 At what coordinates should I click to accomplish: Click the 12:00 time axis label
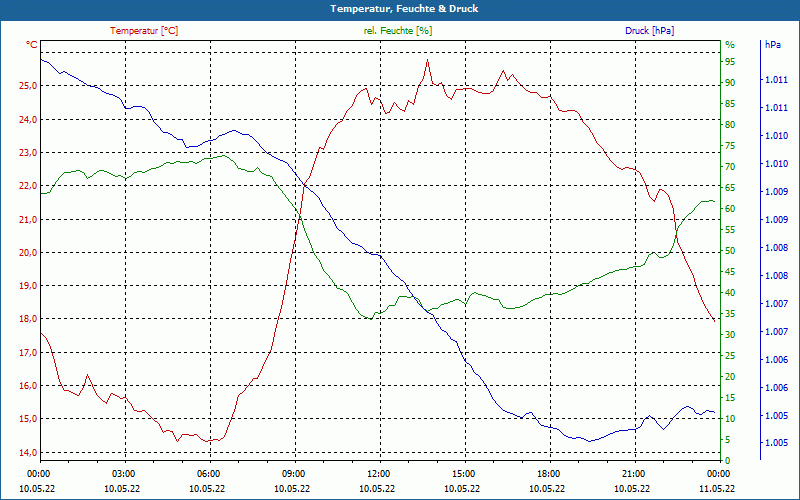(x=379, y=473)
